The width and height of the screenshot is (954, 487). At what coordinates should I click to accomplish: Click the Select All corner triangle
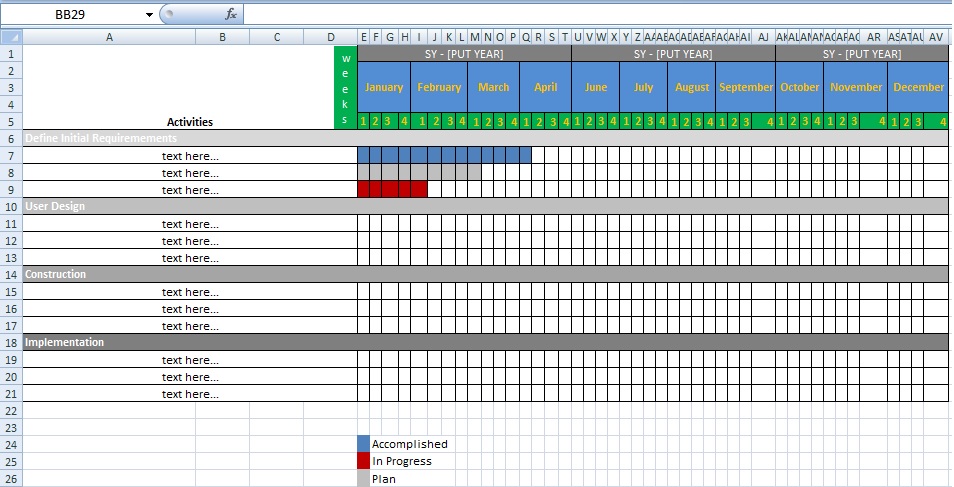coord(11,37)
